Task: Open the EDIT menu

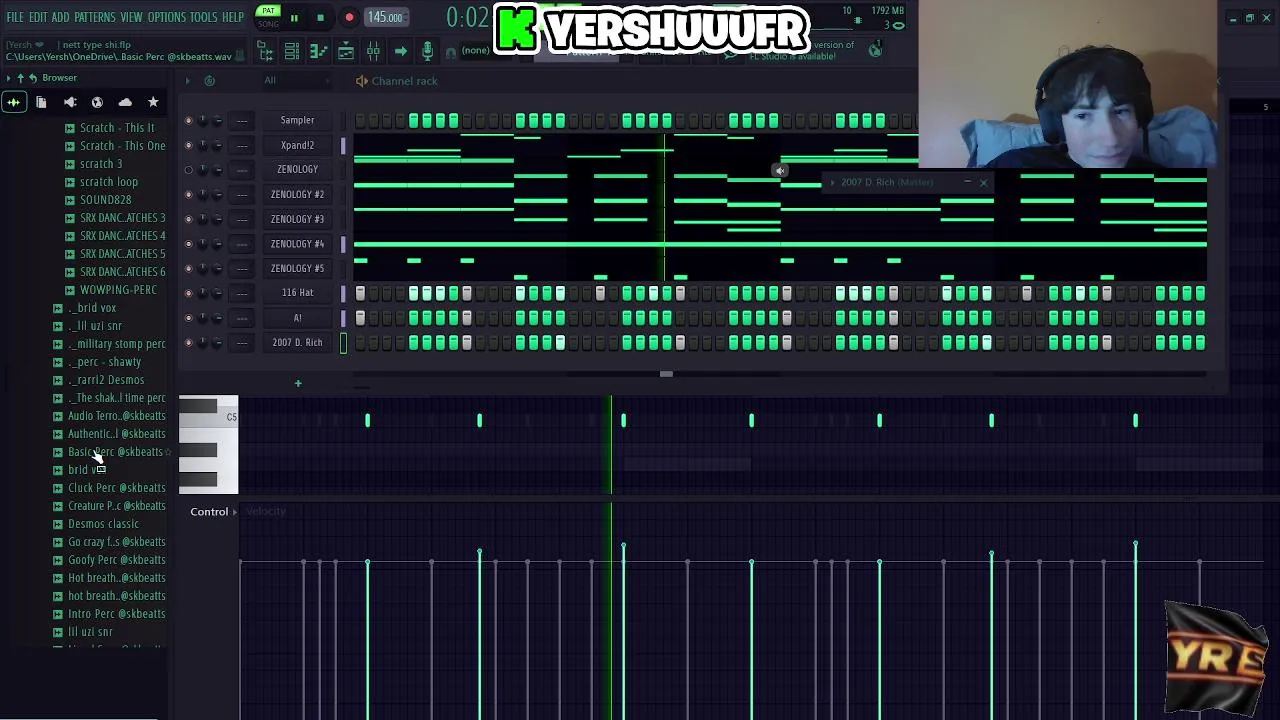Action: 38,18
